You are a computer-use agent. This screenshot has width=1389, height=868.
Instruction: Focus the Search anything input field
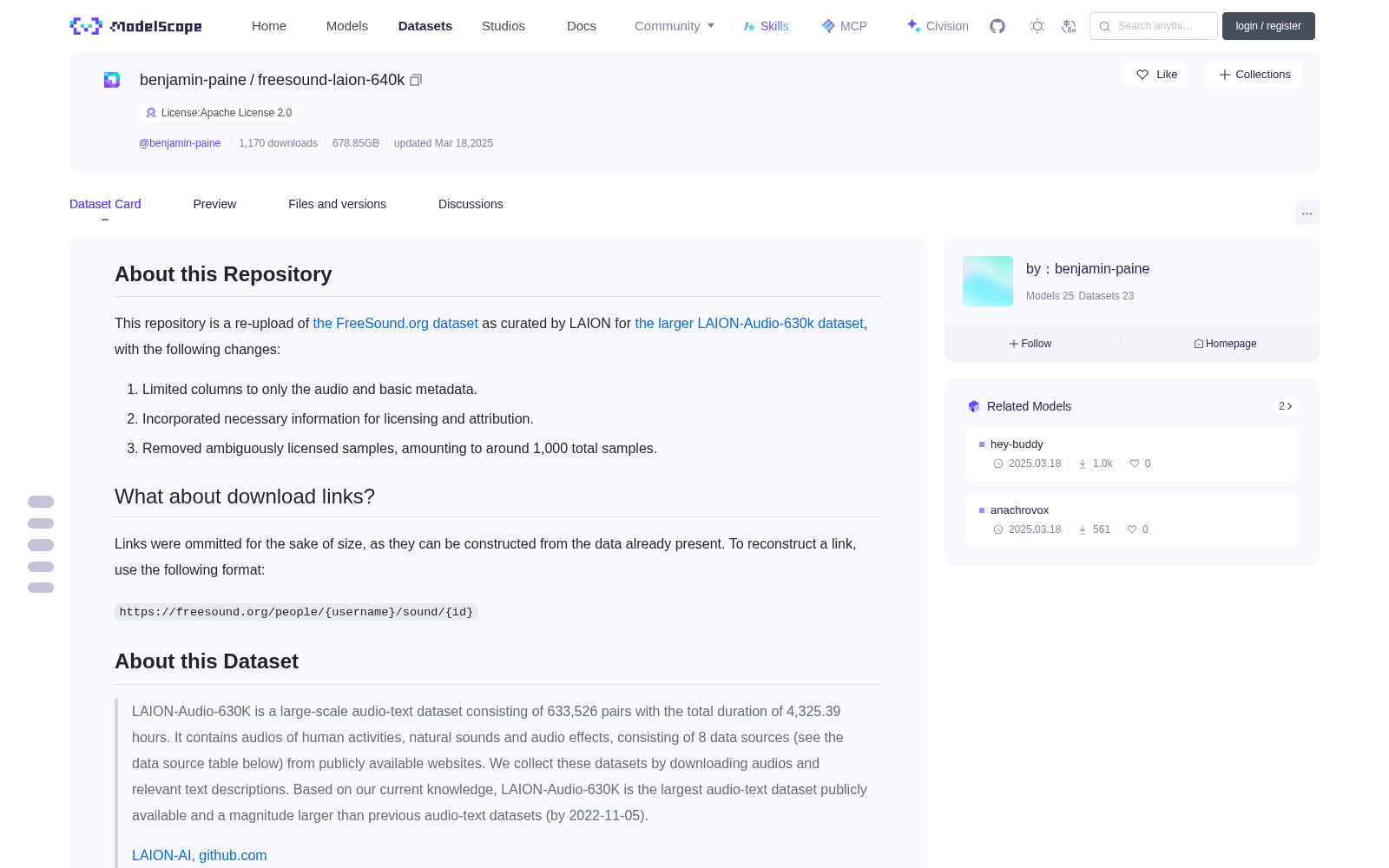(x=1154, y=26)
